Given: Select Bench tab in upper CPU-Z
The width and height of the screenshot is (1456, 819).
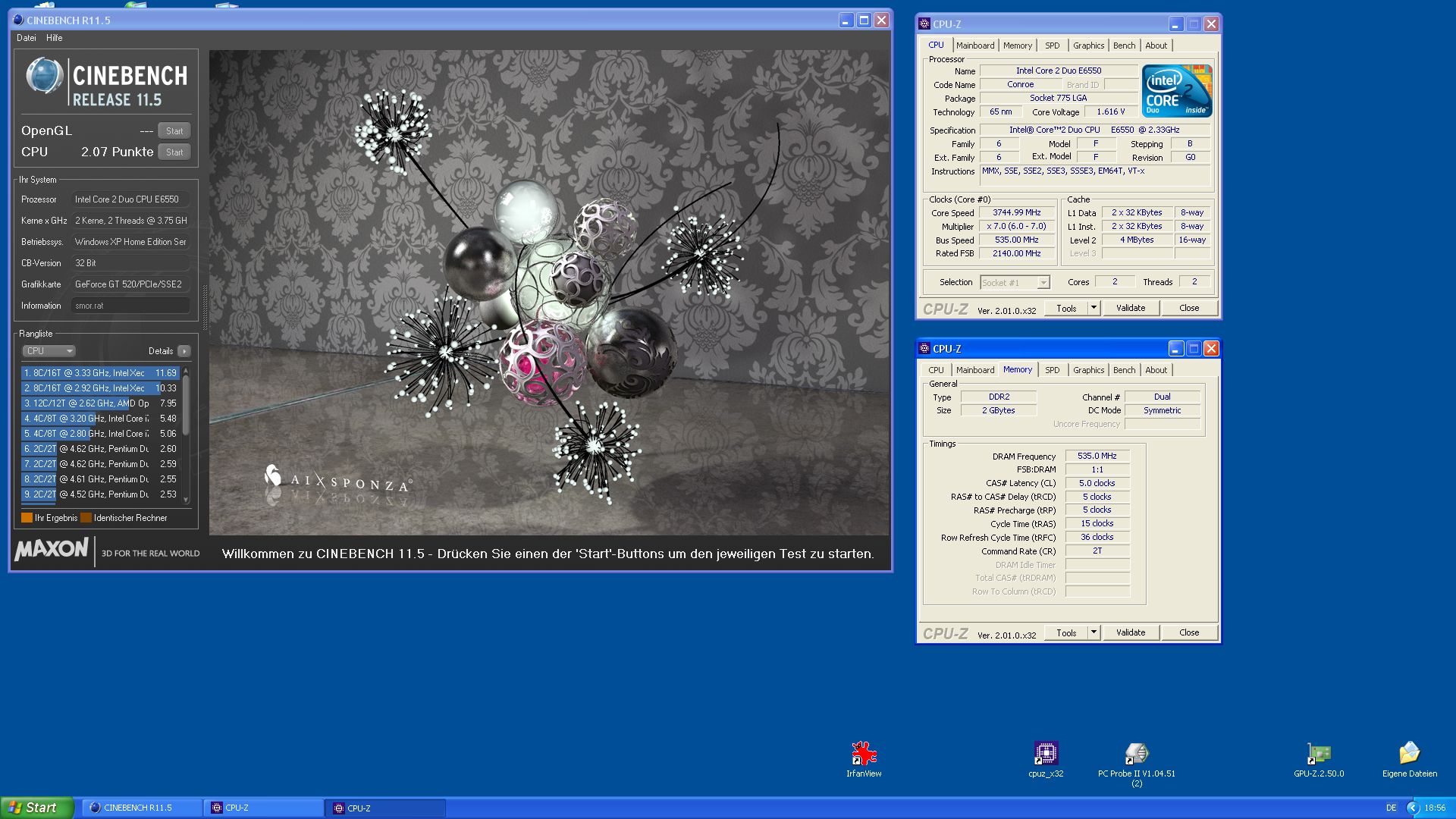Looking at the screenshot, I should 1125,45.
